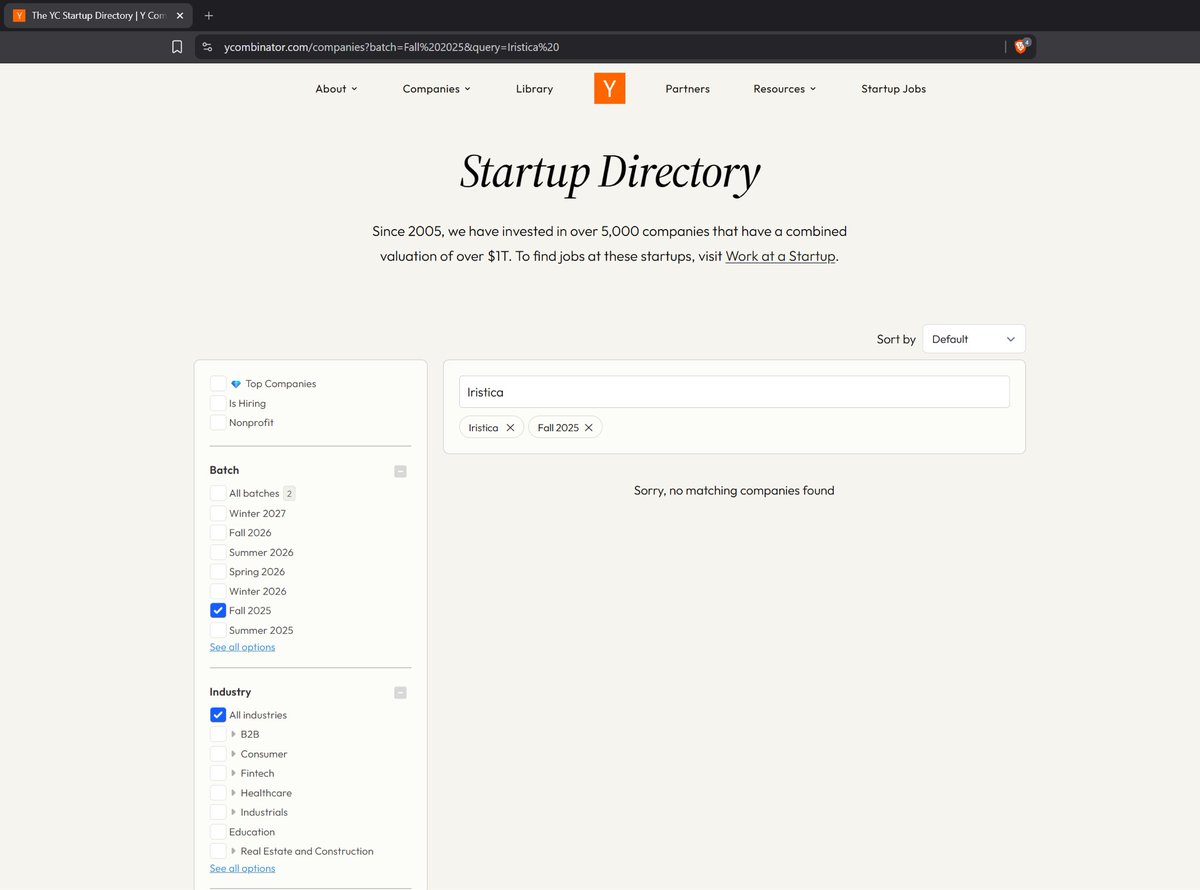Expand Real Estate and Construction subcategories
The image size is (1200, 890).
tap(233, 851)
